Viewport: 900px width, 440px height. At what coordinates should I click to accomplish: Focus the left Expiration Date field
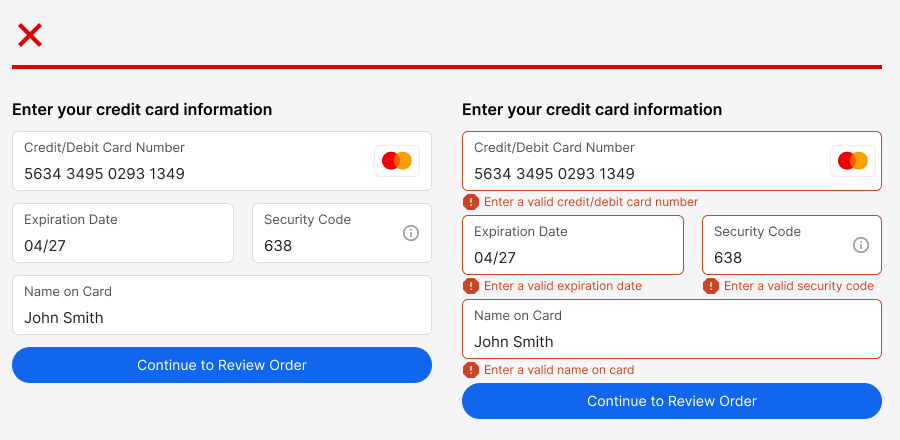pos(122,233)
